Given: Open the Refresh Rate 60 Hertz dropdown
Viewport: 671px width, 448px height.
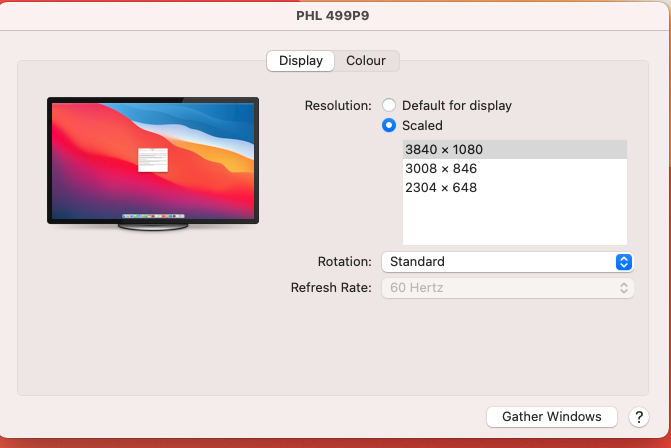Looking at the screenshot, I should point(508,288).
